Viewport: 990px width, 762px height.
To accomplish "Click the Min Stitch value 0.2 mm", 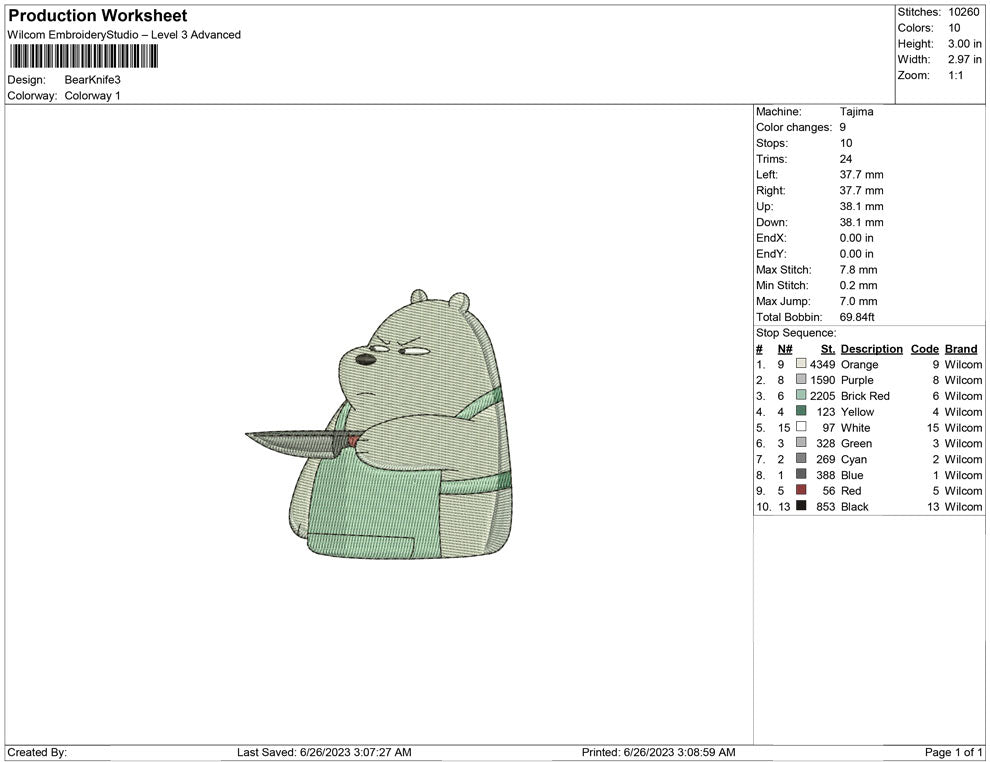I will tap(859, 285).
